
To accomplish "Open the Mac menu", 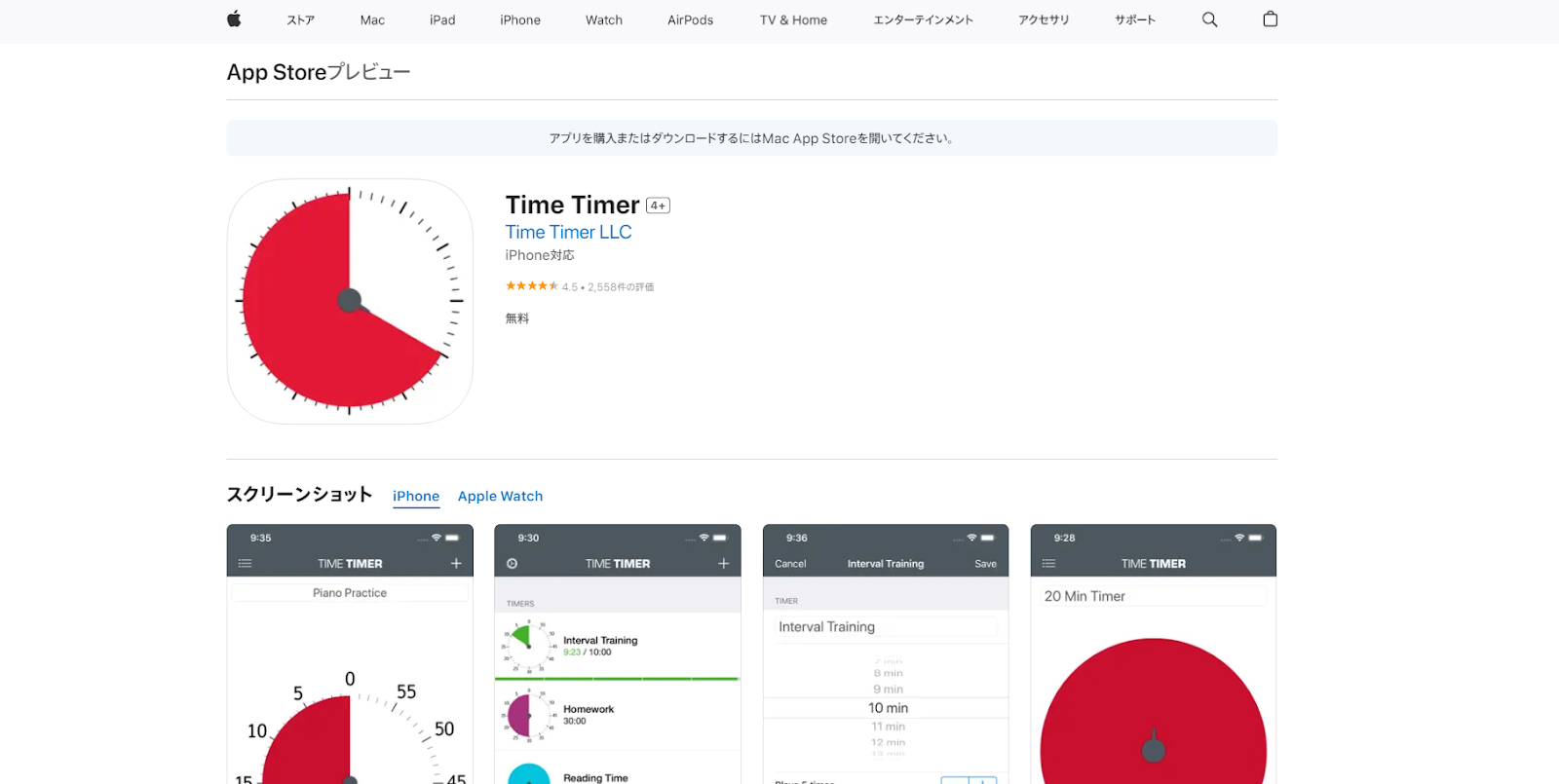I will pos(372,19).
